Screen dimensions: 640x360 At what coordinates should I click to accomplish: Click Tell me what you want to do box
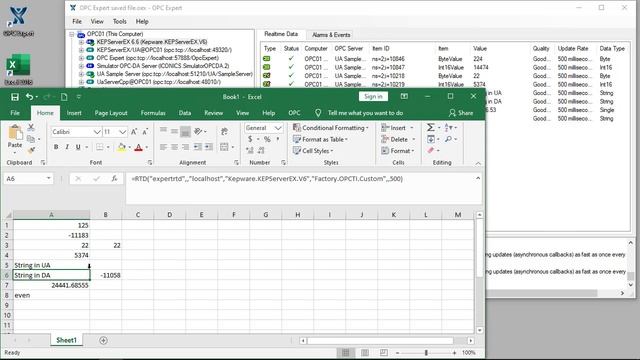tap(365, 113)
